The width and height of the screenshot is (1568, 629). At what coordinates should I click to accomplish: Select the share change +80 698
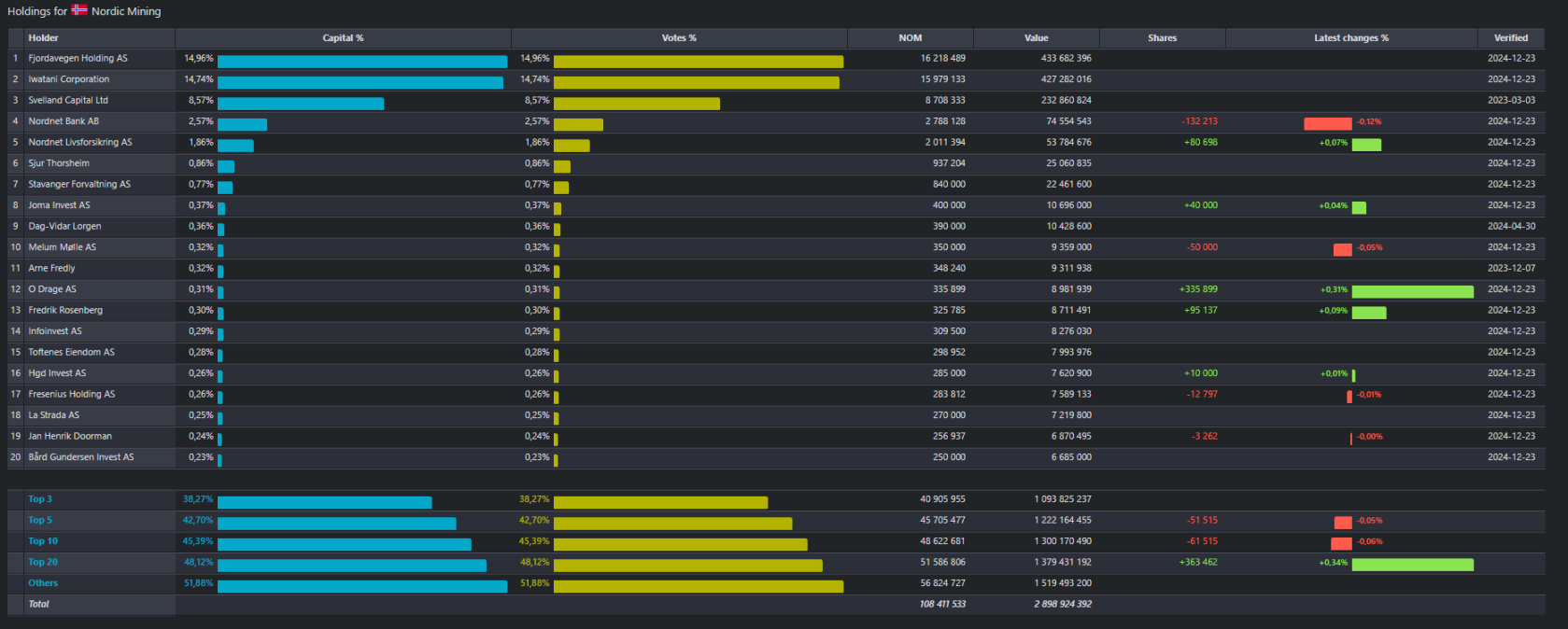[x=1201, y=142]
